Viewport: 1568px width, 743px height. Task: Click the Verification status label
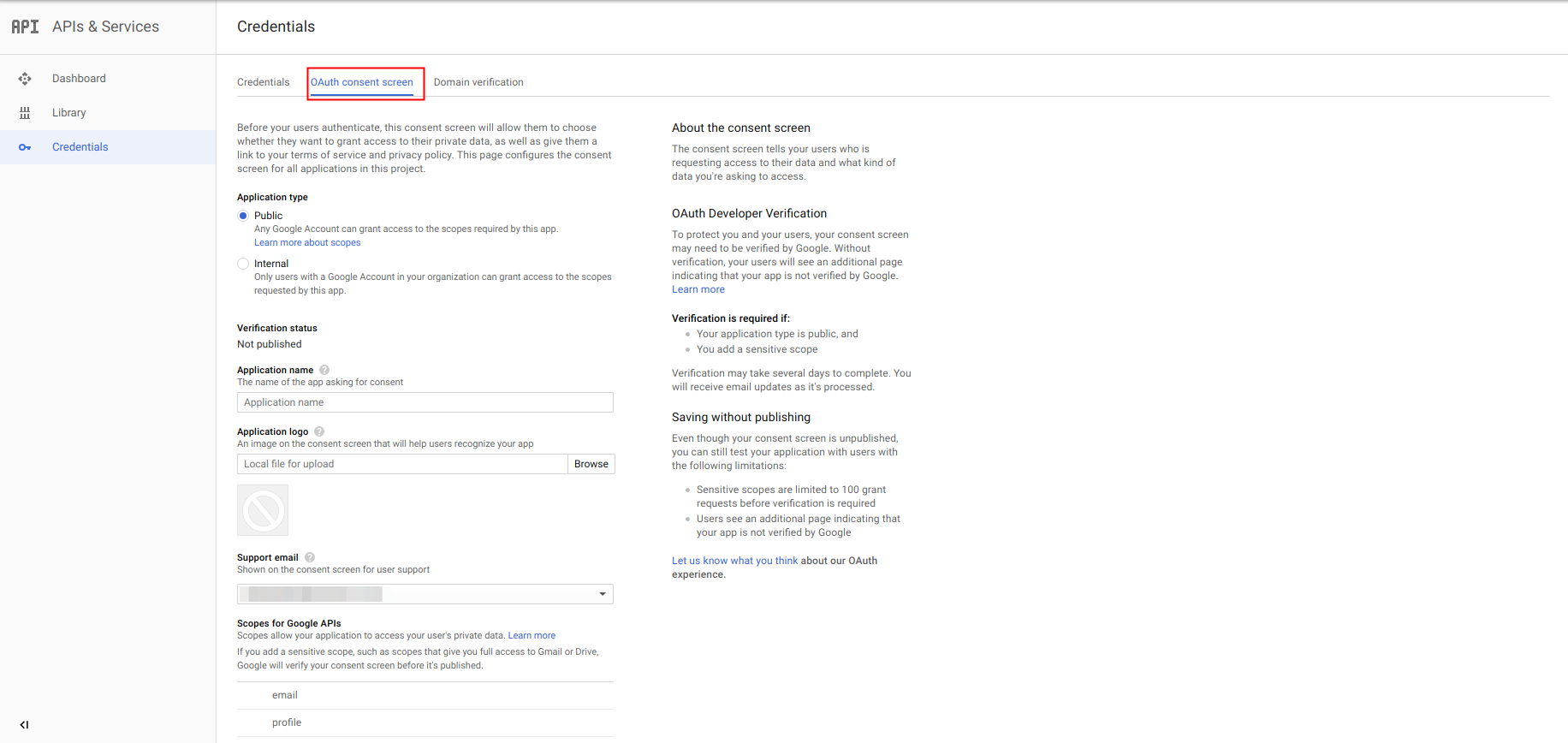(x=277, y=328)
